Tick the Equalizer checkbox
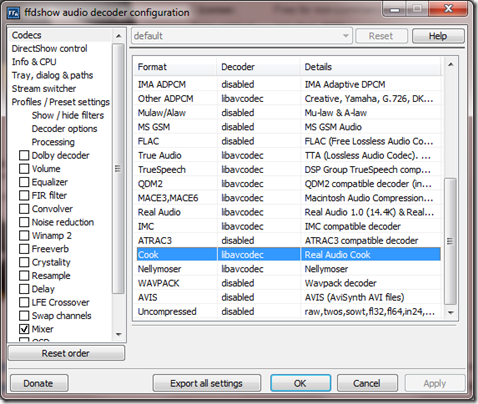Image resolution: width=478 pixels, height=404 pixels. [24, 182]
